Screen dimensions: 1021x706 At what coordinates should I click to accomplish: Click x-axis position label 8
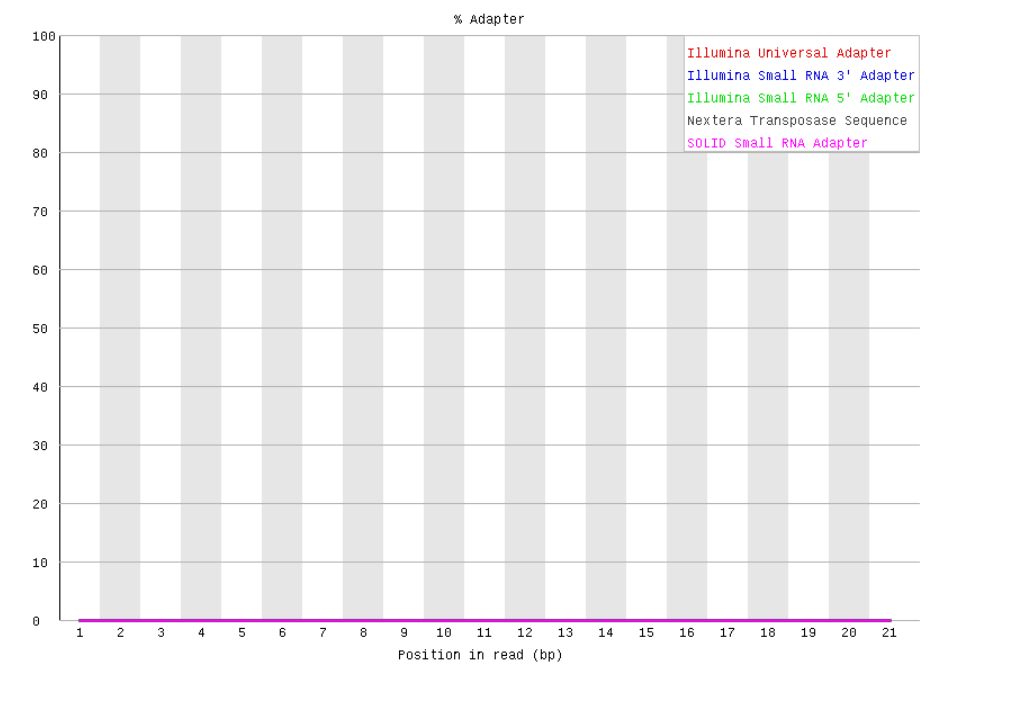coord(363,632)
